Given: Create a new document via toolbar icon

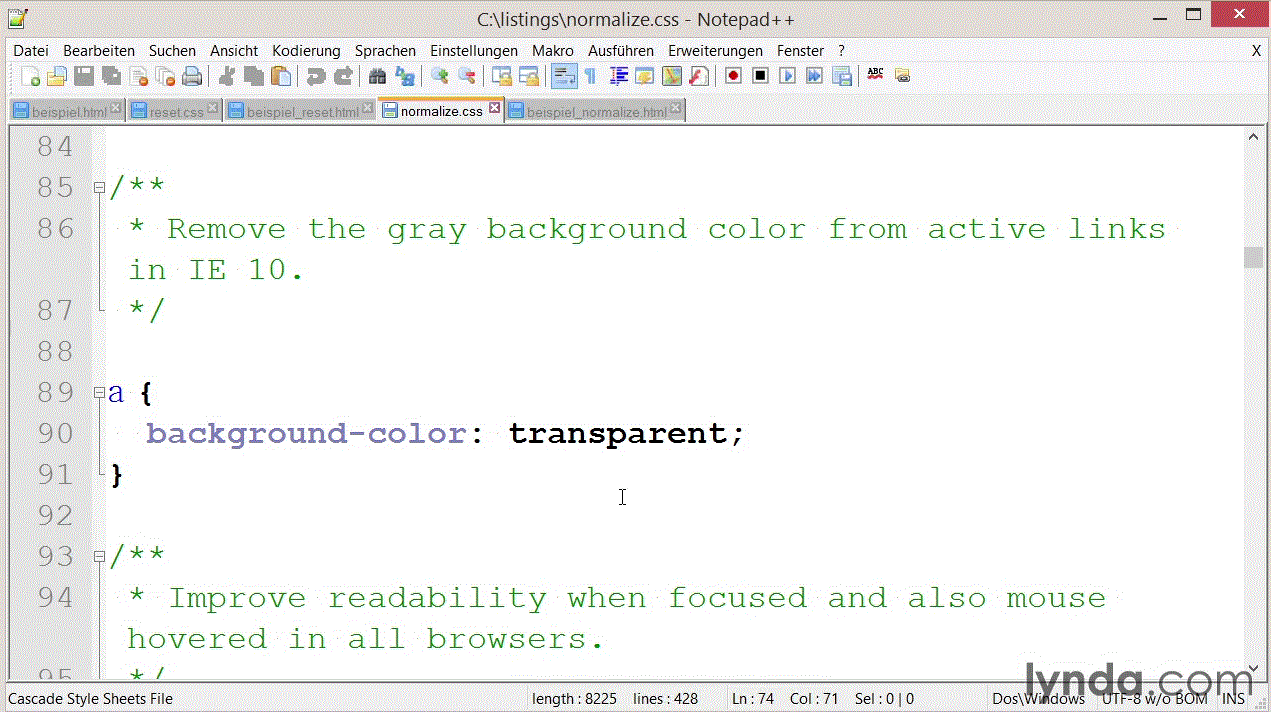Looking at the screenshot, I should pyautogui.click(x=31, y=76).
